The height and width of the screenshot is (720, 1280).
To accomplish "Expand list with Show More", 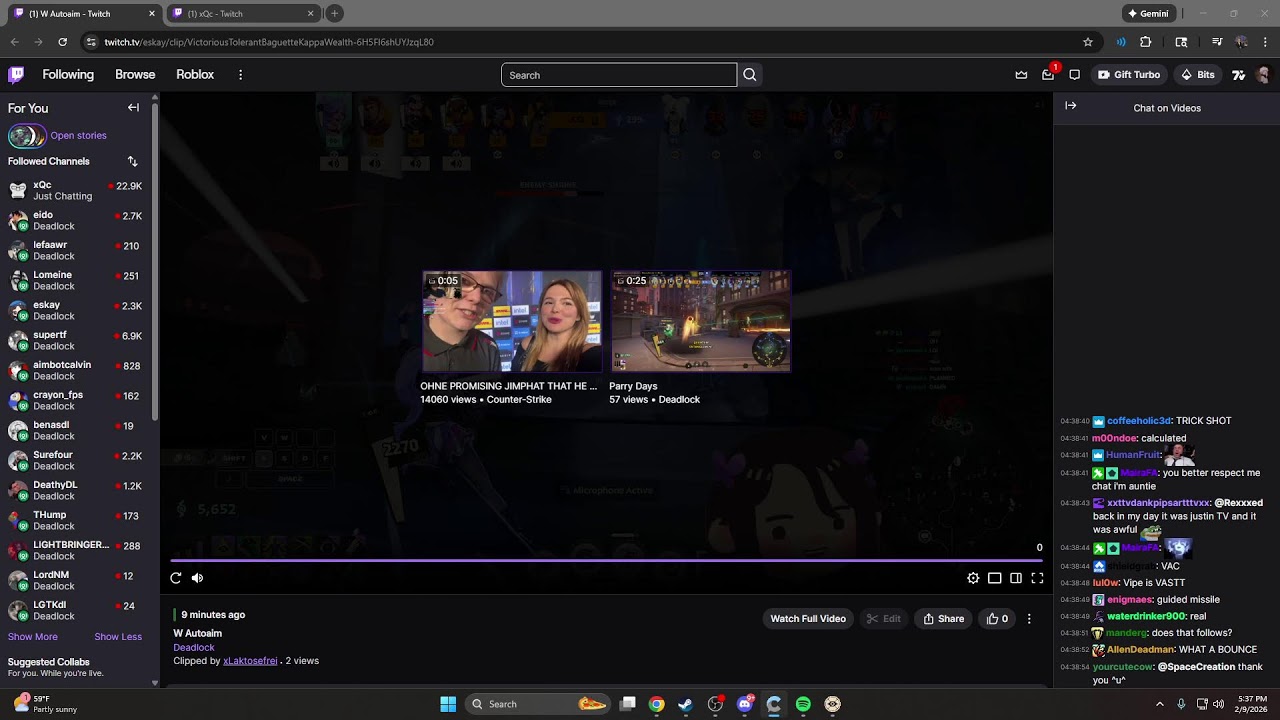I will click(33, 637).
